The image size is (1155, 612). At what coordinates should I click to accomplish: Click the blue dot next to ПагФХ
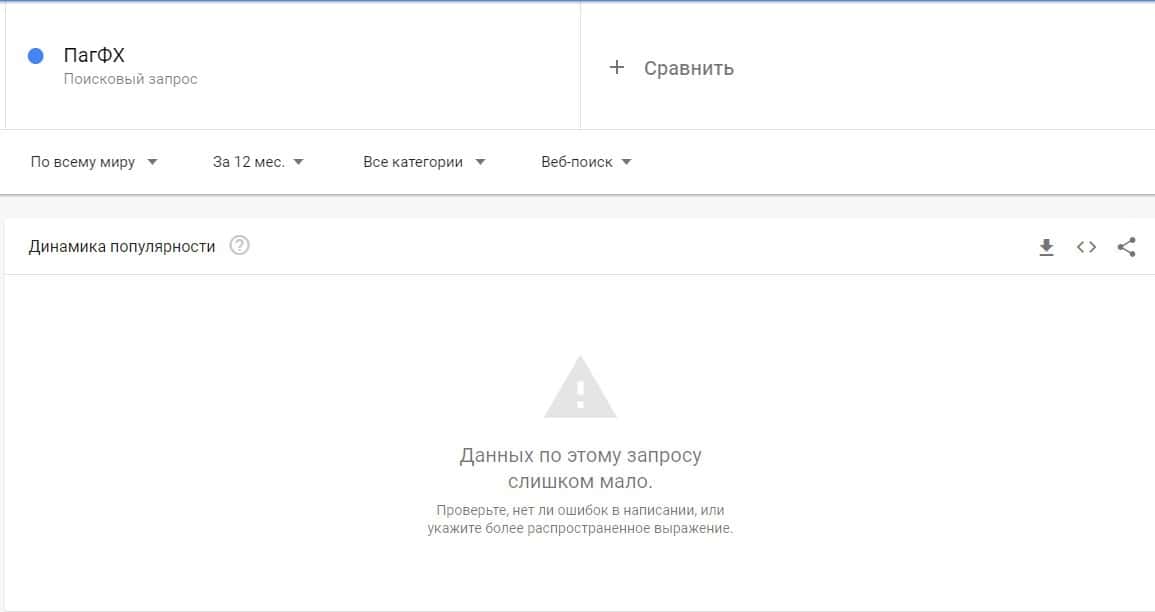pyautogui.click(x=35, y=56)
